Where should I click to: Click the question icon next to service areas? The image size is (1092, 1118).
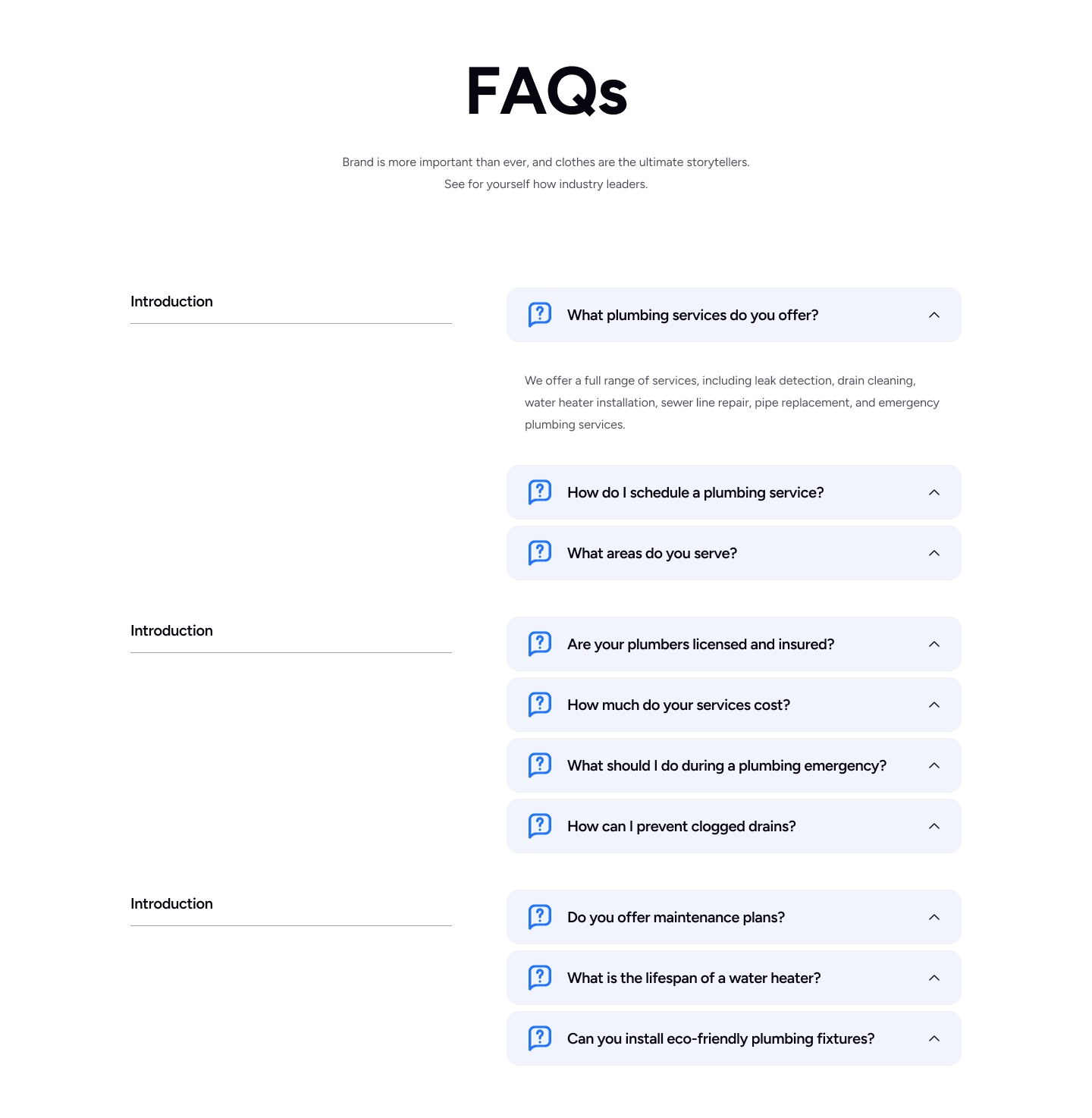540,552
